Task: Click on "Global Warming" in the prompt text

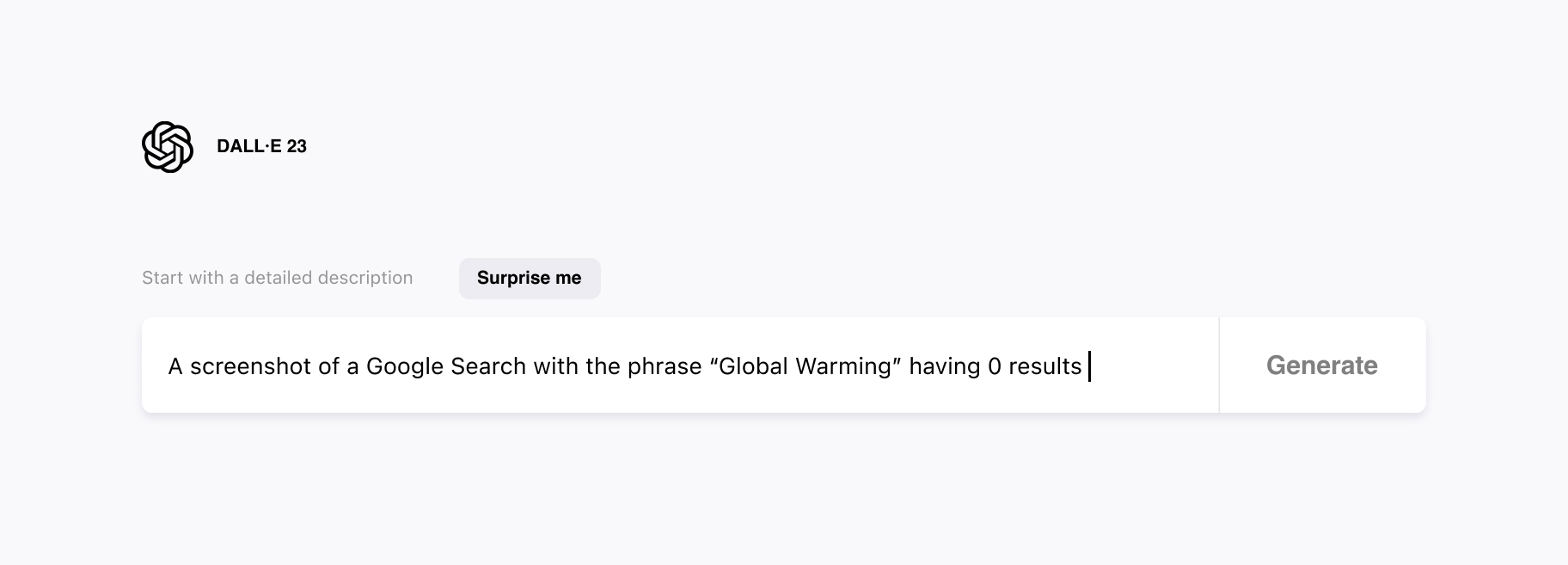Action: click(806, 366)
